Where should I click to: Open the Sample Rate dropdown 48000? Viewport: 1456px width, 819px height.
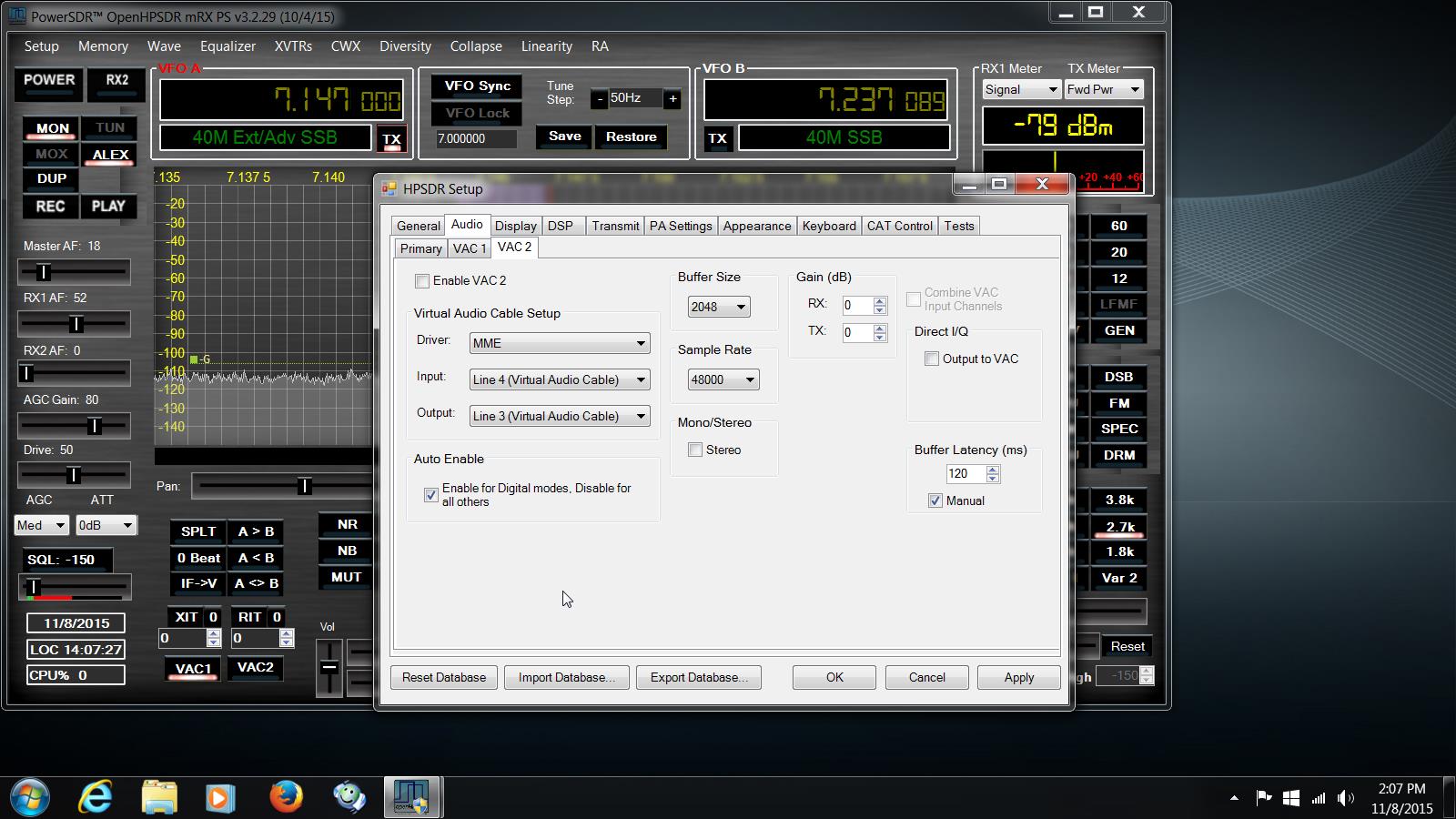[x=723, y=379]
